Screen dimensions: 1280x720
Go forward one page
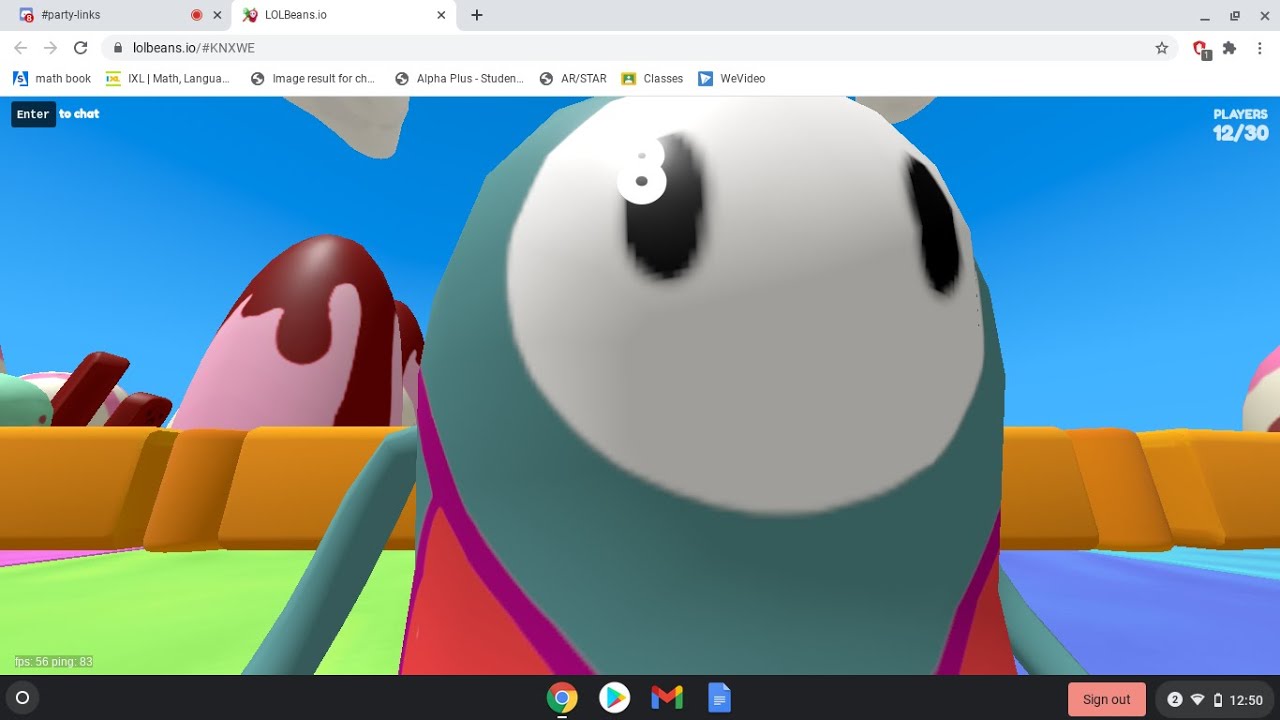click(50, 48)
